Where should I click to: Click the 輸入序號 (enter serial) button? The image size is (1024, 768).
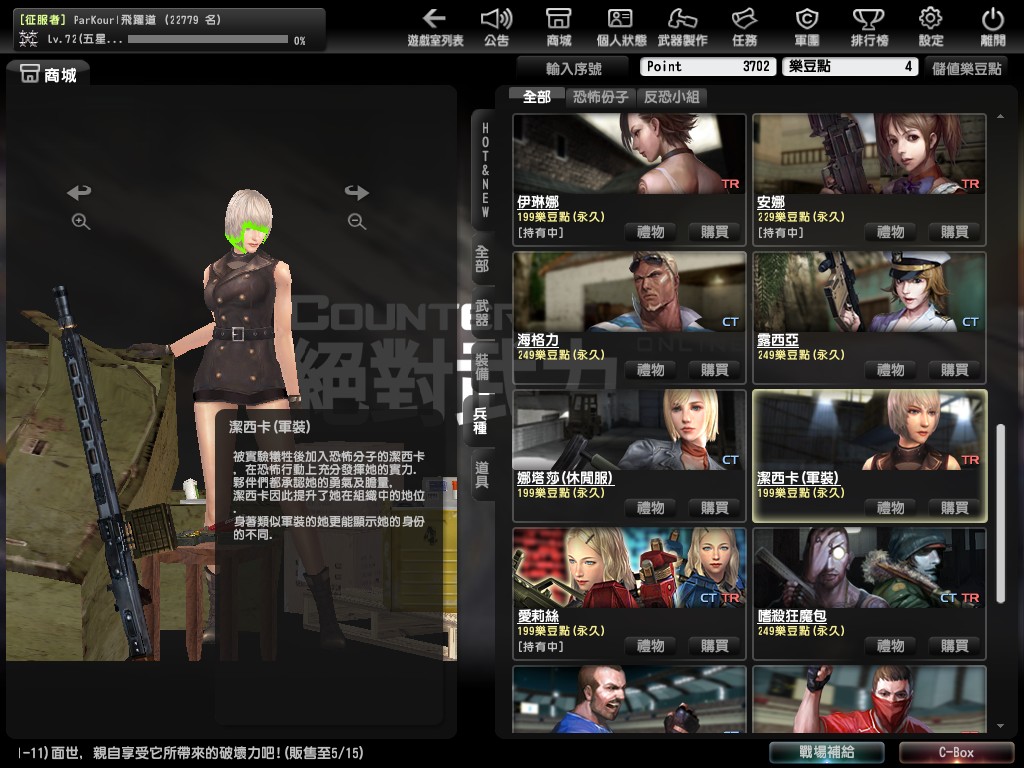tap(573, 68)
